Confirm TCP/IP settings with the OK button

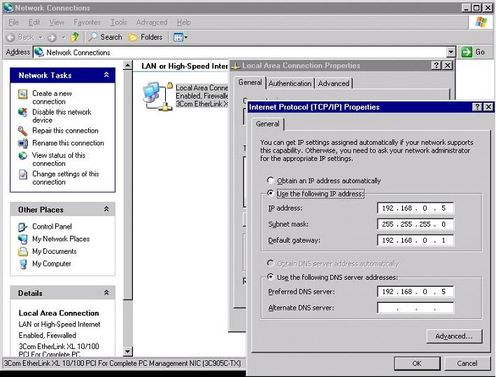[417, 363]
